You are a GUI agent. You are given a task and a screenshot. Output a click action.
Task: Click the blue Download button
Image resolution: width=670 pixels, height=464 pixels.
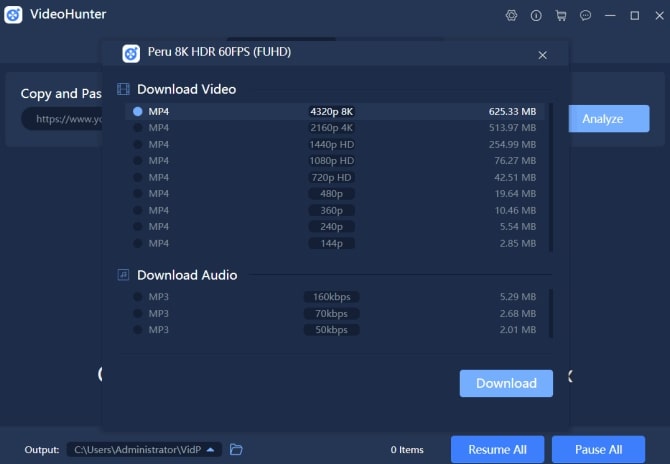click(506, 383)
